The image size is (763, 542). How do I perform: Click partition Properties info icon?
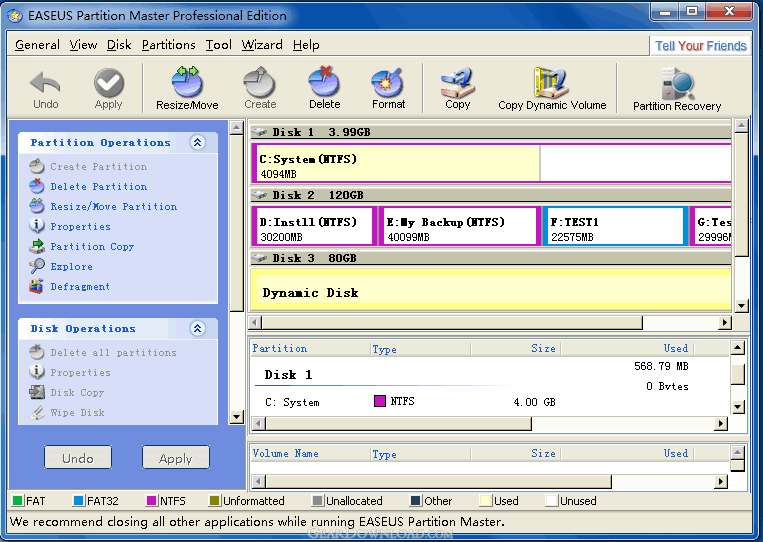coord(36,226)
